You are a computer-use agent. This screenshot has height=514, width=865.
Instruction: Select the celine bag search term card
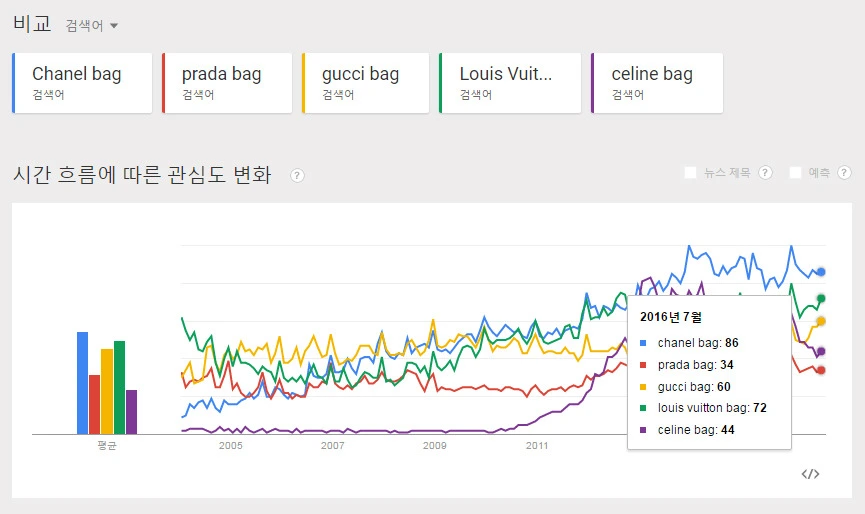pyautogui.click(x=657, y=83)
